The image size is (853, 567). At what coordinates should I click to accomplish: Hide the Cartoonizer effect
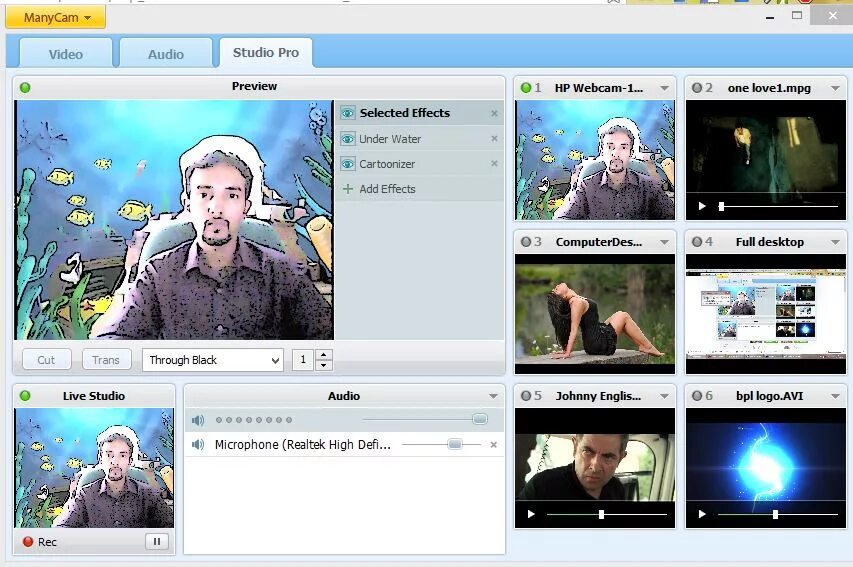coord(347,164)
